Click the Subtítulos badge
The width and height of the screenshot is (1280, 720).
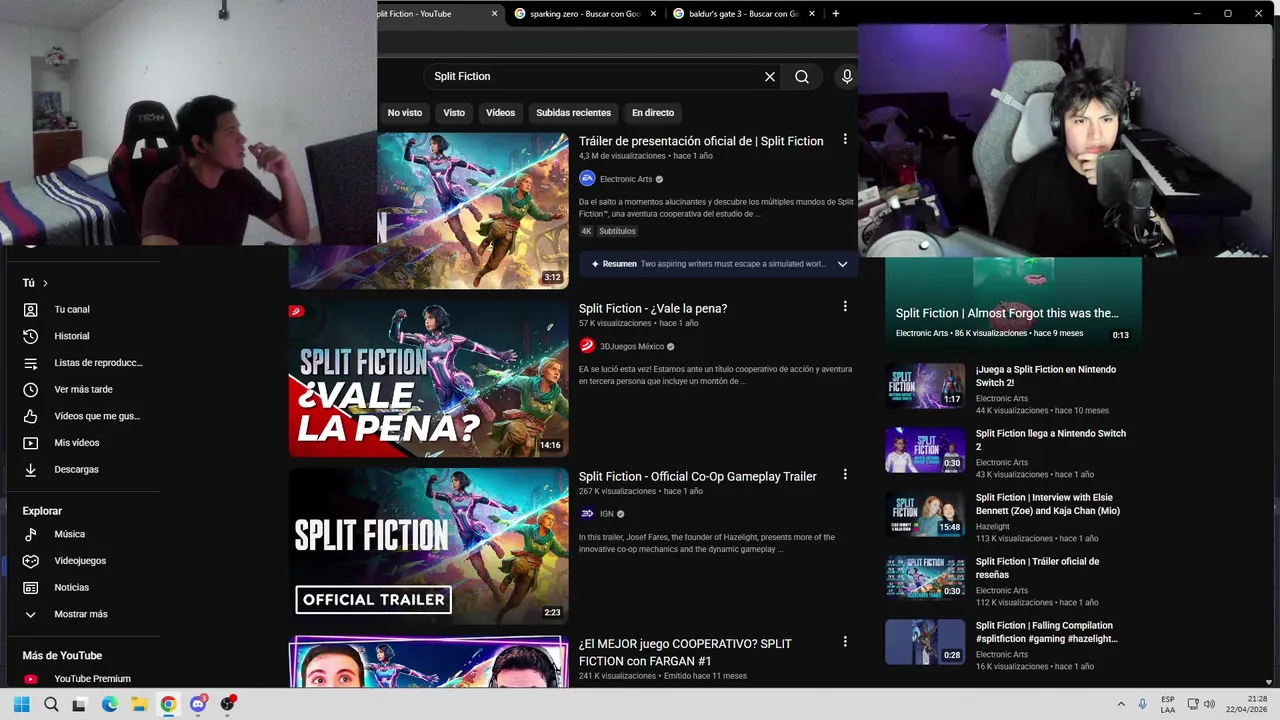(x=617, y=231)
